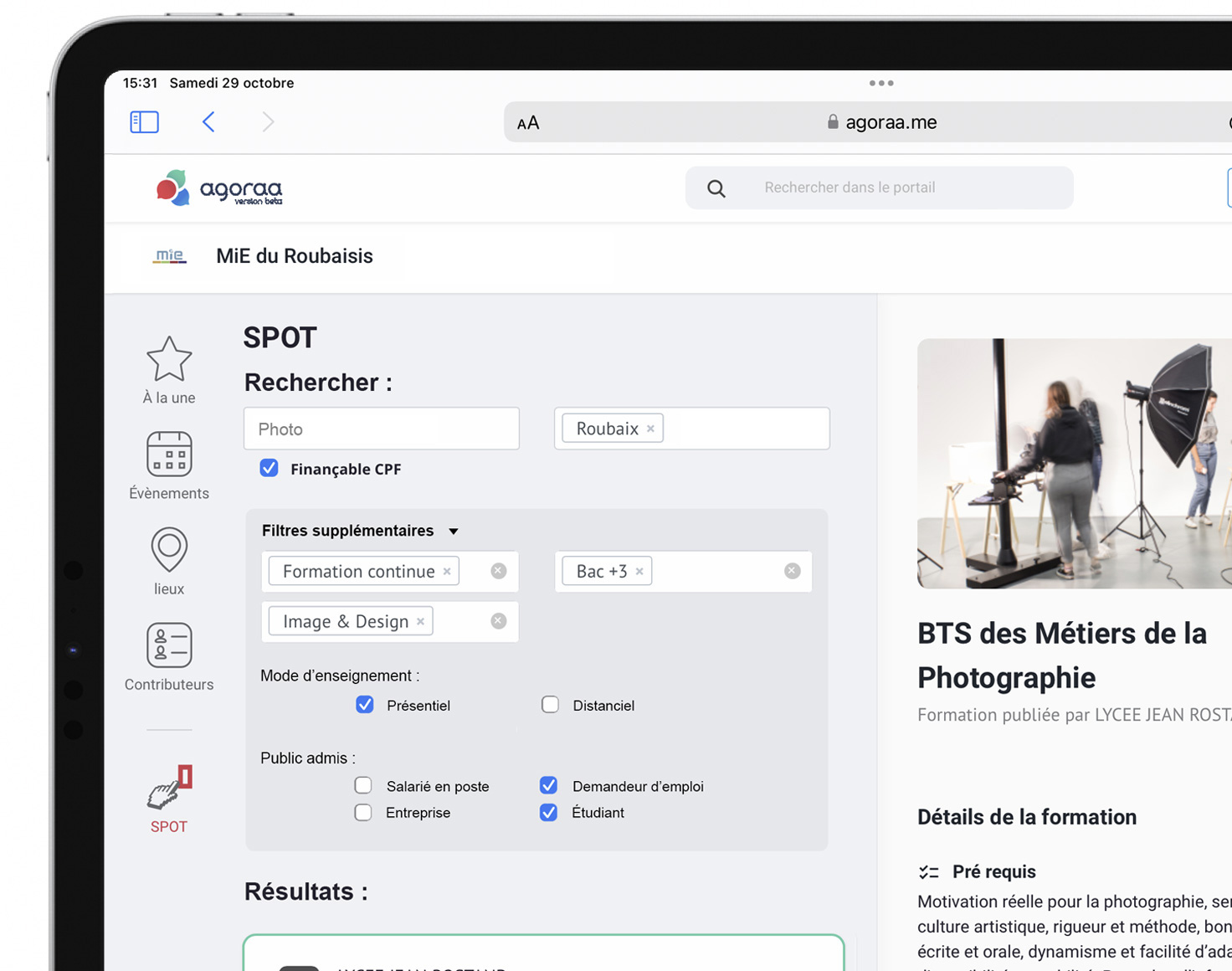Click the Pré requis checklist icon
1232x971 pixels.
click(x=929, y=872)
